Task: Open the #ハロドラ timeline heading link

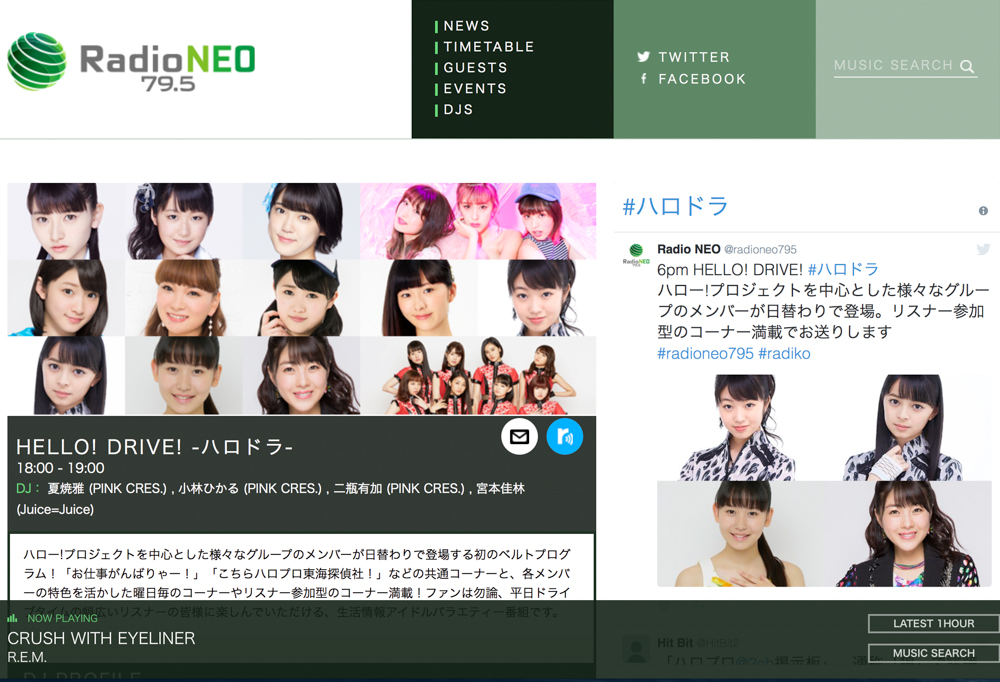Action: tap(675, 206)
